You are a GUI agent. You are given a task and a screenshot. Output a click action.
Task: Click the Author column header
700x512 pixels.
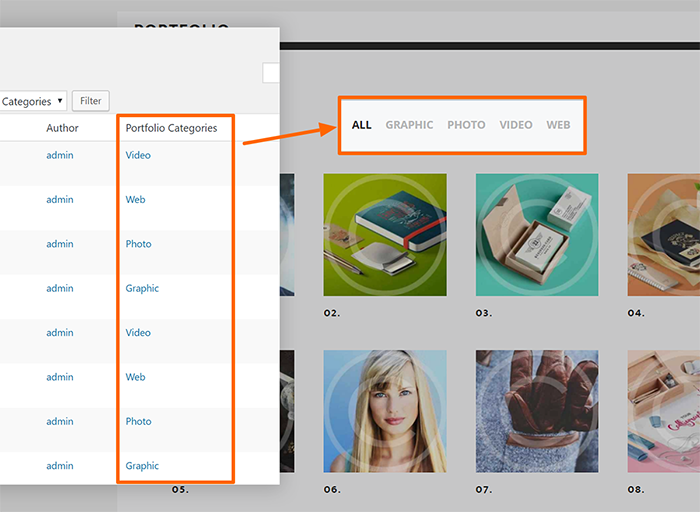[x=62, y=128]
